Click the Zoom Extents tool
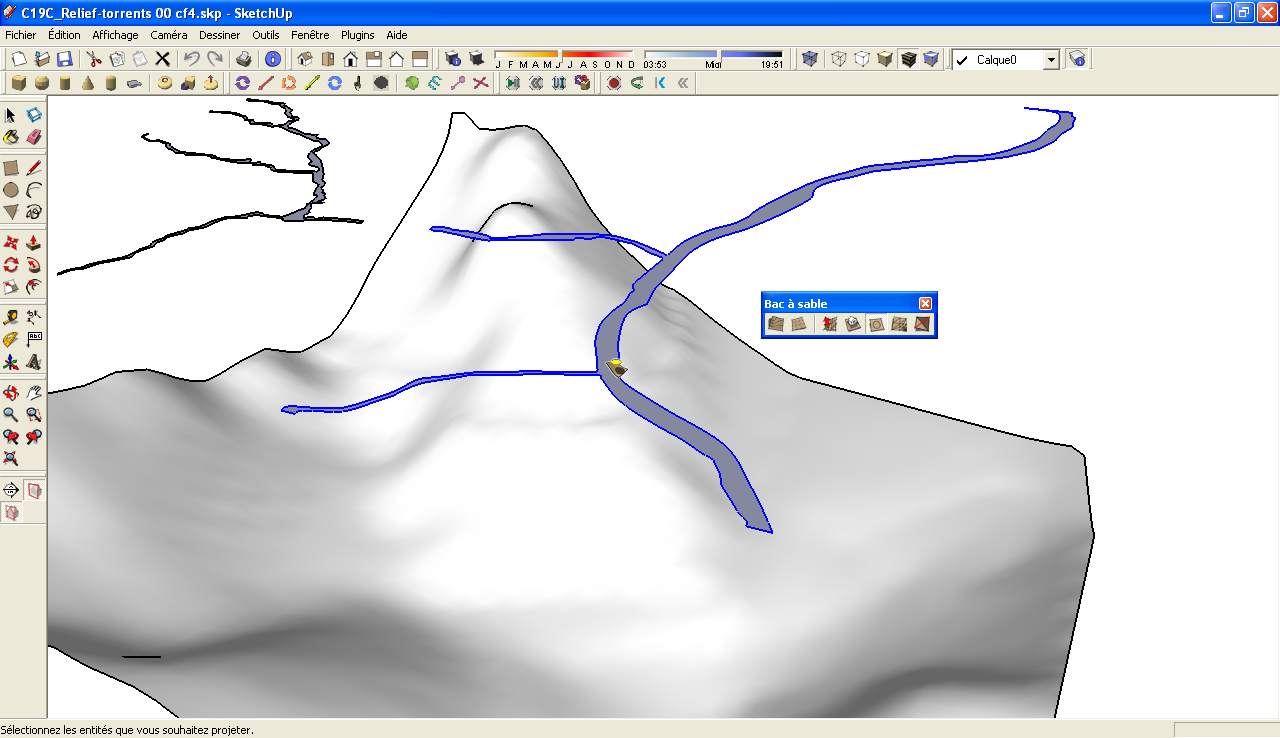This screenshot has width=1280, height=738. click(x=11, y=459)
